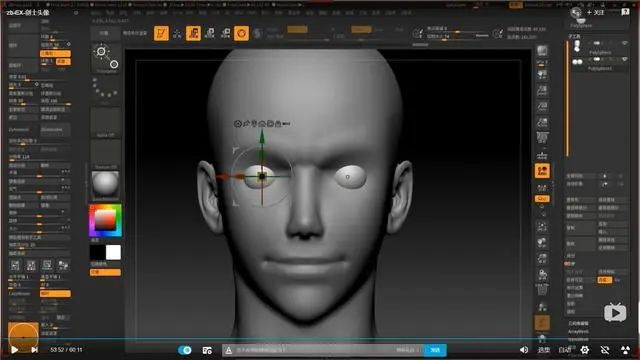Image resolution: width=640 pixels, height=360 pixels.
Task: Toggle the orange Mrgb button in top shelf
Action: pos(297,29)
